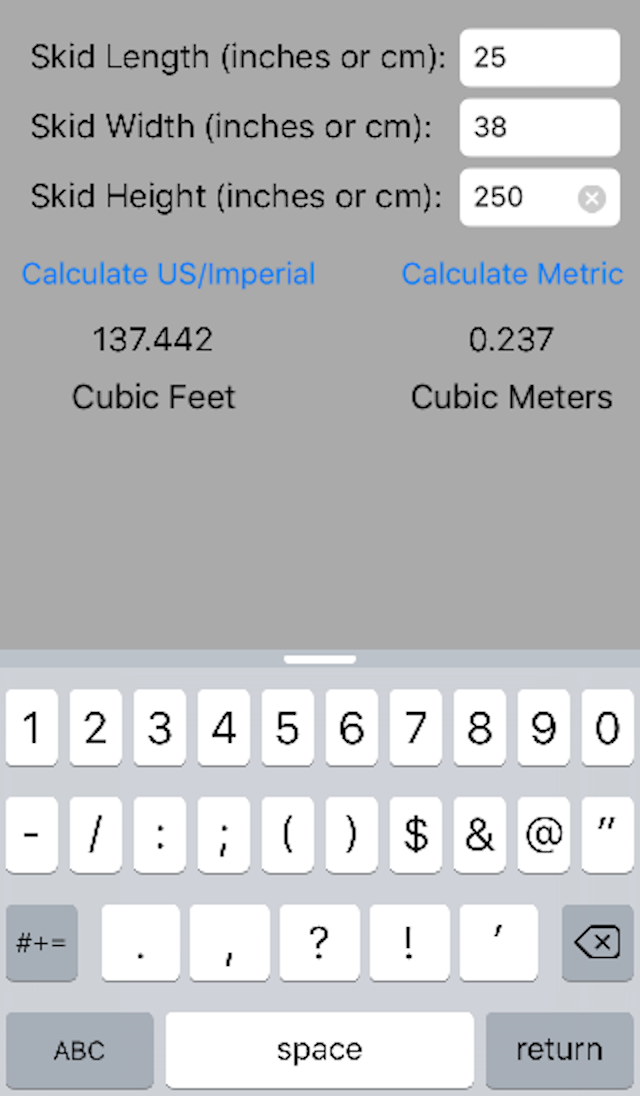Type digit 5 on keyboard
This screenshot has width=640, height=1096.
point(287,728)
